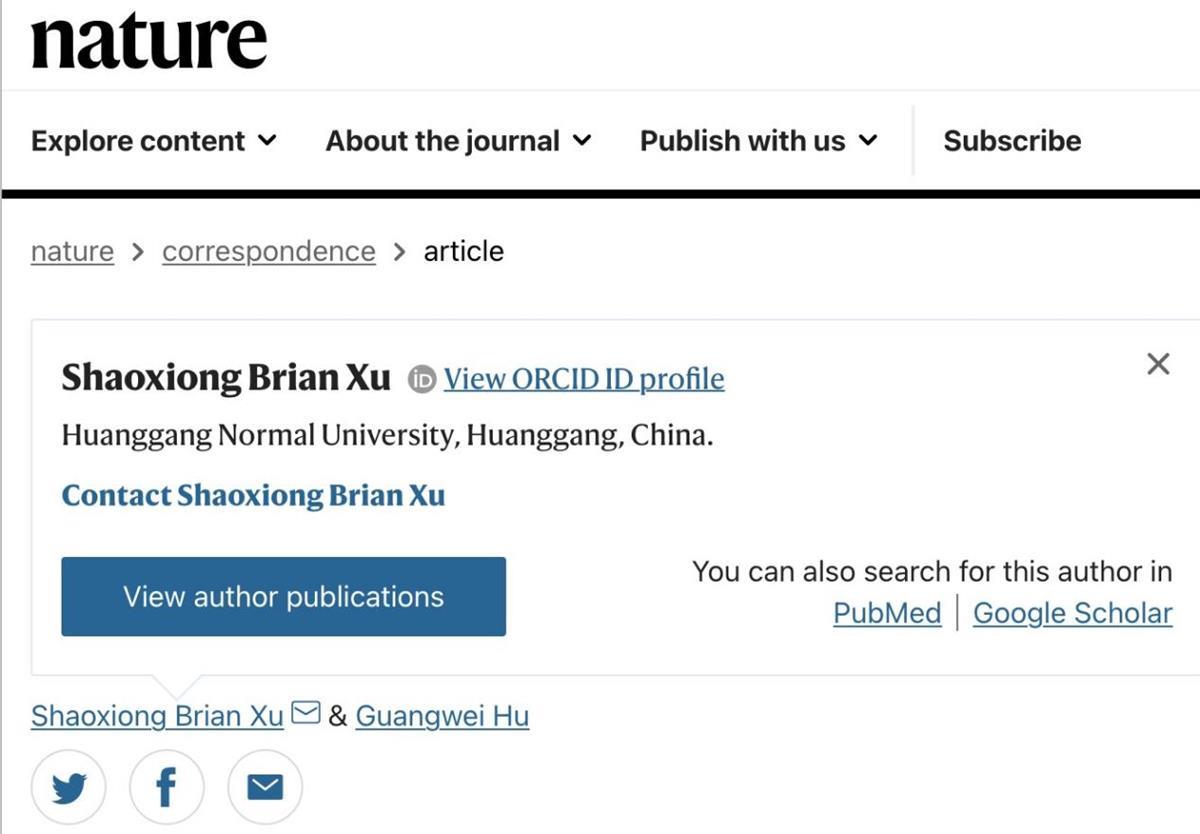Open correspondence breadcrumb link
The height and width of the screenshot is (834, 1200).
[x=268, y=251]
